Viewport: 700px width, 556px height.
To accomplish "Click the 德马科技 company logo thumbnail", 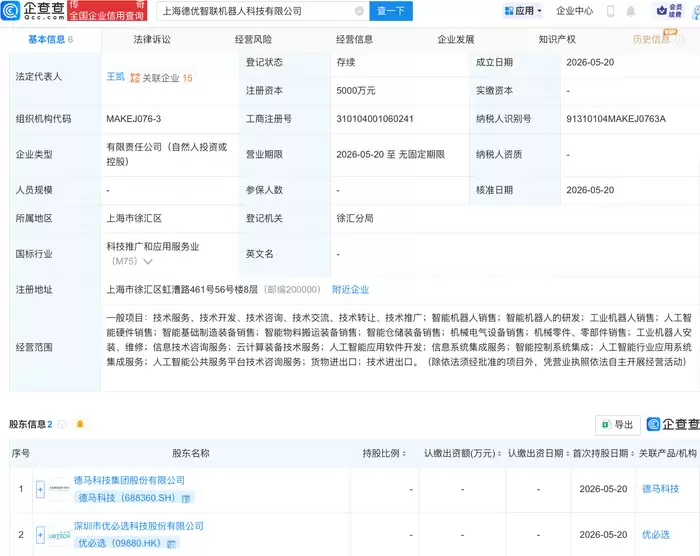I will pos(59,489).
